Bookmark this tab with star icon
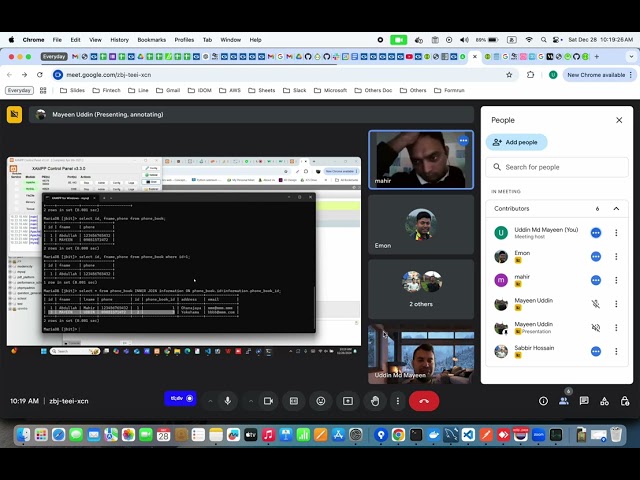This screenshot has height=480, width=640. coord(509,75)
